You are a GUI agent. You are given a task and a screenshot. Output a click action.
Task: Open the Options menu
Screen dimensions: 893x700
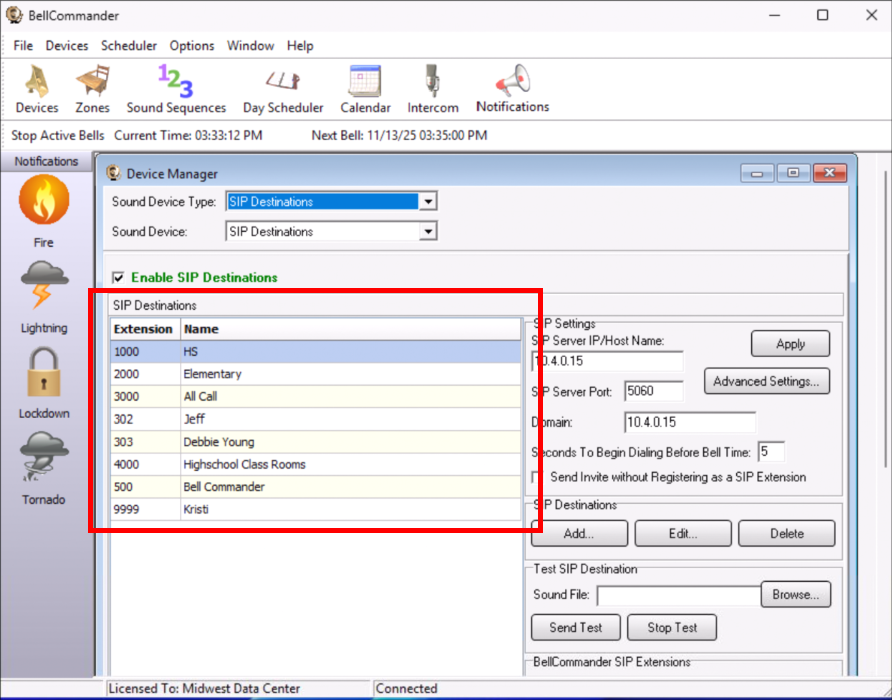191,46
